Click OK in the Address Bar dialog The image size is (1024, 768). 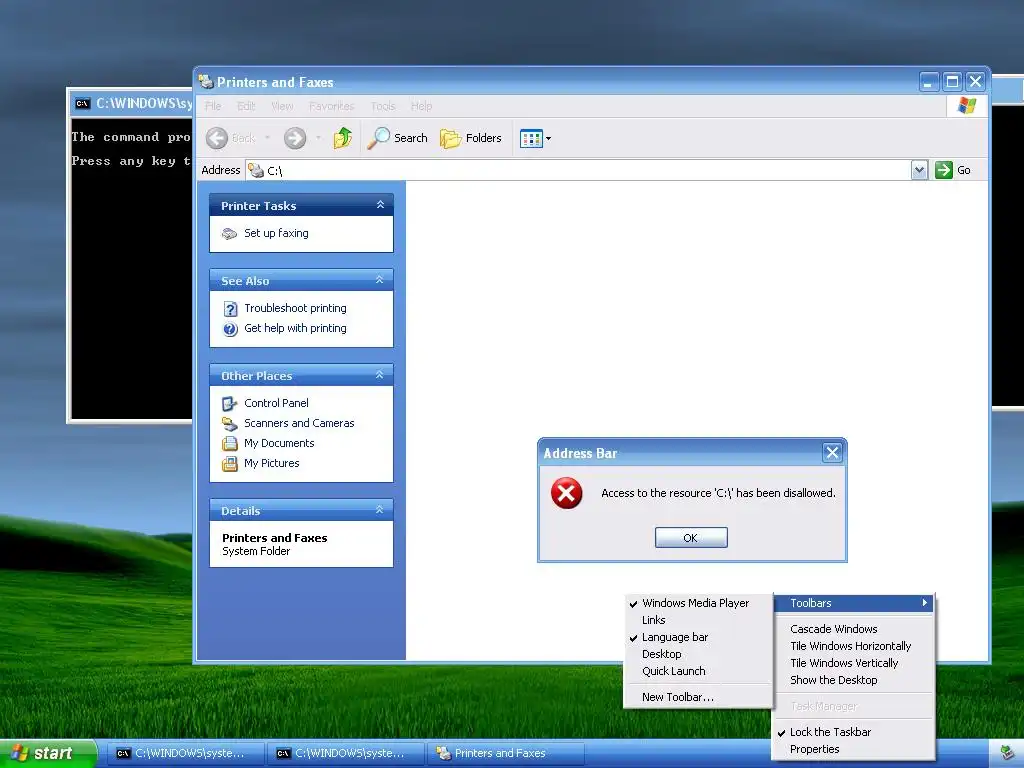click(691, 537)
